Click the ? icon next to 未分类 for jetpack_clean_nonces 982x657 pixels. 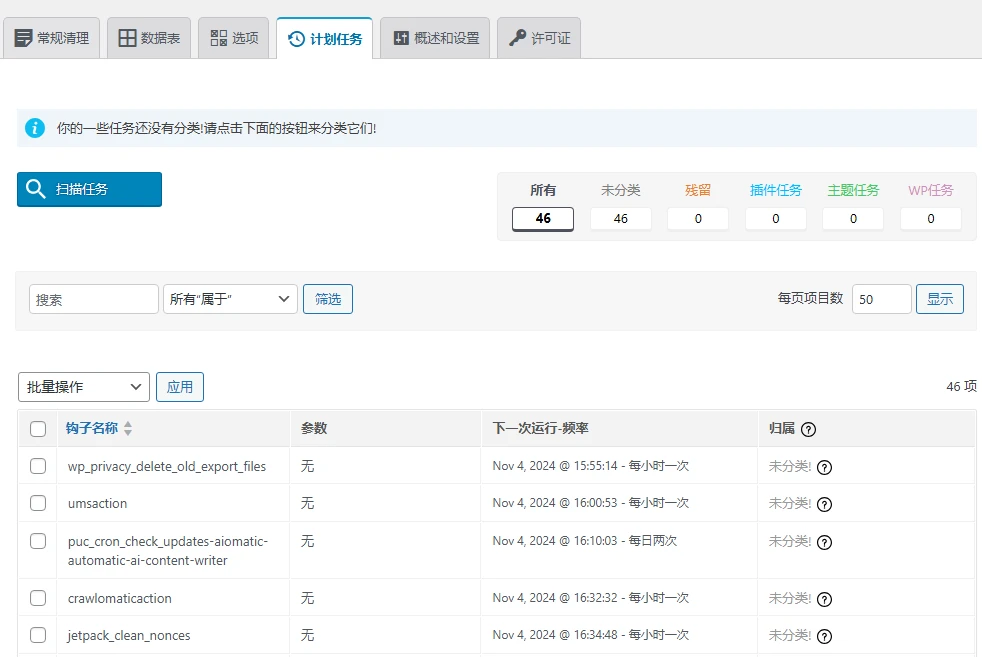point(824,635)
